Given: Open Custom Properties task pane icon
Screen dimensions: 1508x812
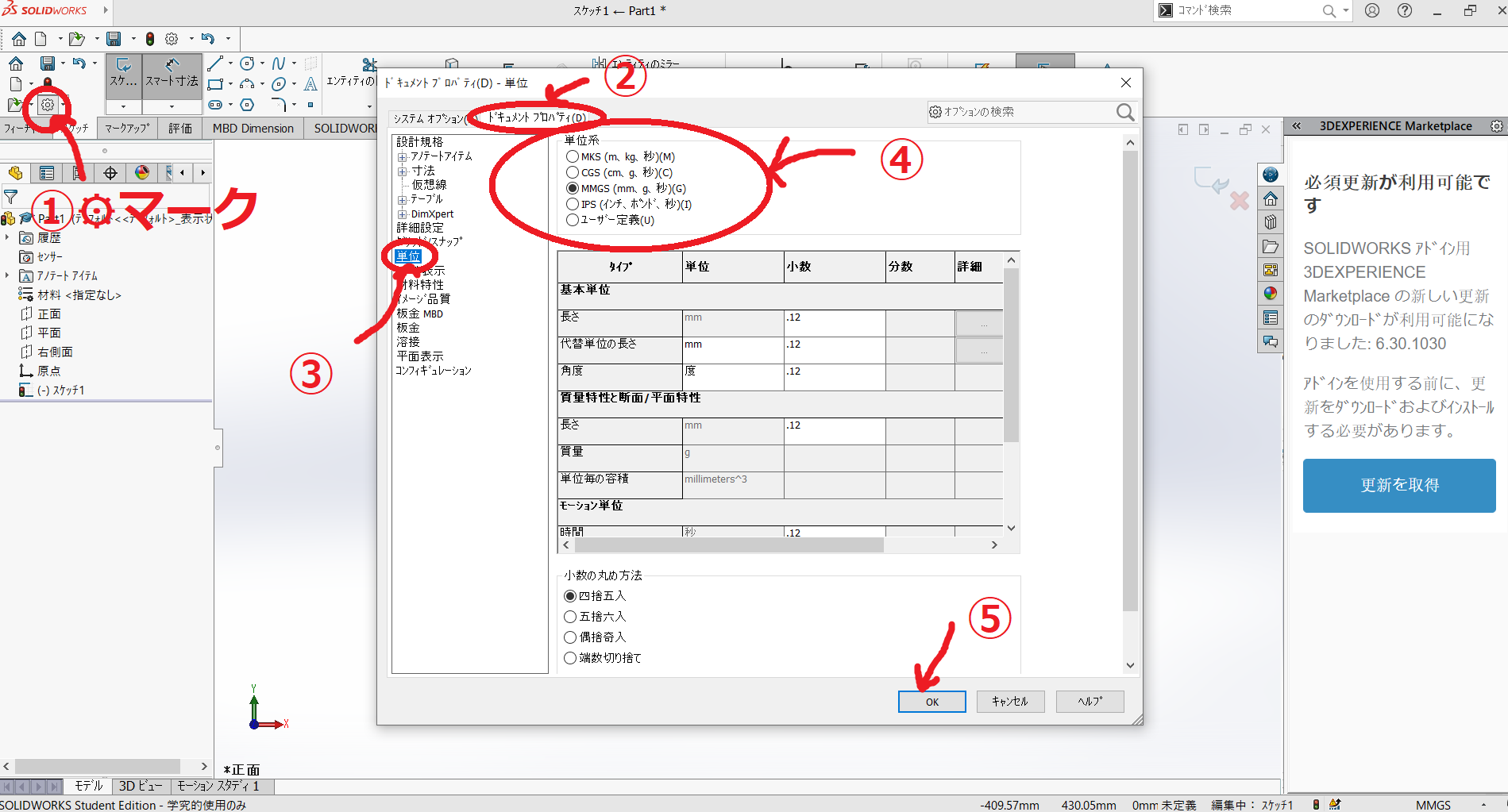Looking at the screenshot, I should point(1271,317).
